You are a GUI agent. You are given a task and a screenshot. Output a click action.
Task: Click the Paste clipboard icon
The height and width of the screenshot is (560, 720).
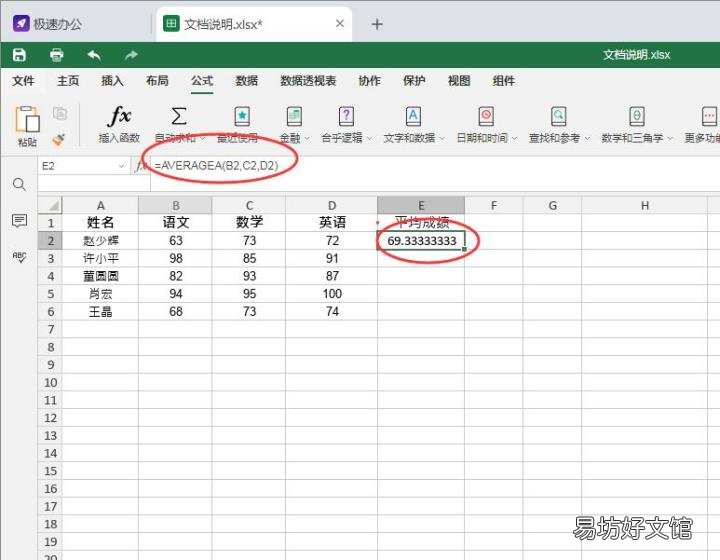[27, 119]
